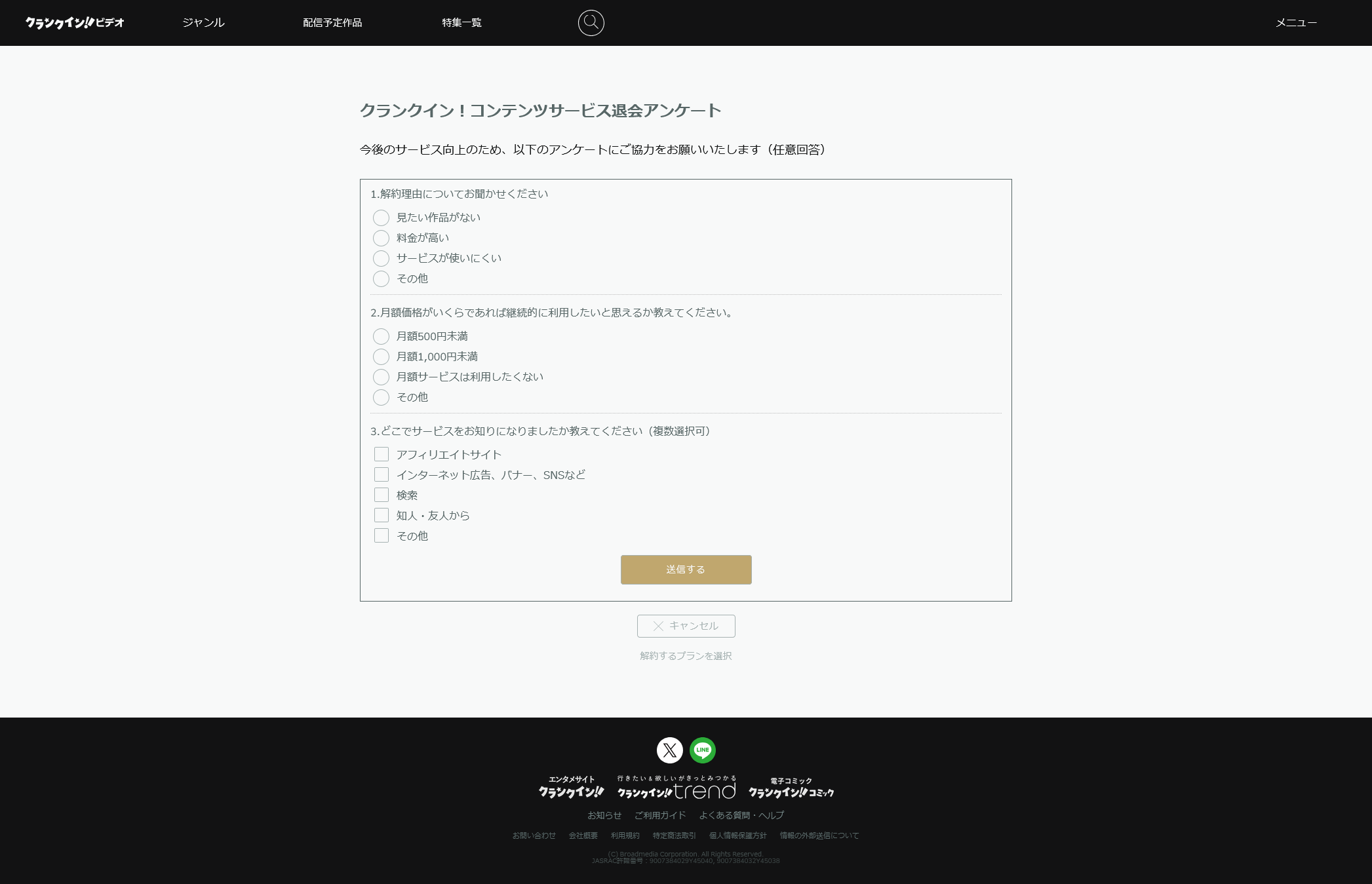Select 料金が高い as cancellation reason
The height and width of the screenshot is (884, 1372).
381,238
